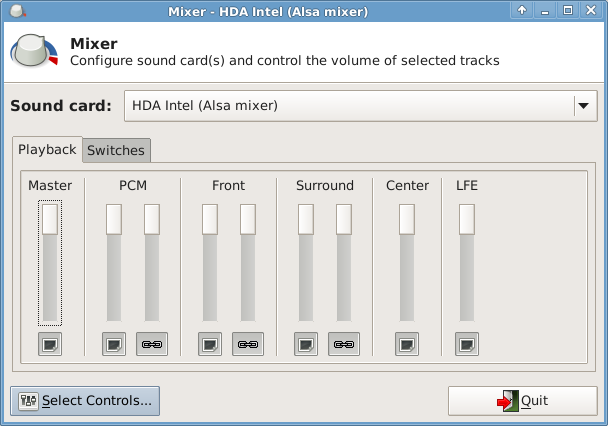Image resolution: width=608 pixels, height=426 pixels.
Task: Click the Sound card dropdown arrow
Action: [x=582, y=106]
